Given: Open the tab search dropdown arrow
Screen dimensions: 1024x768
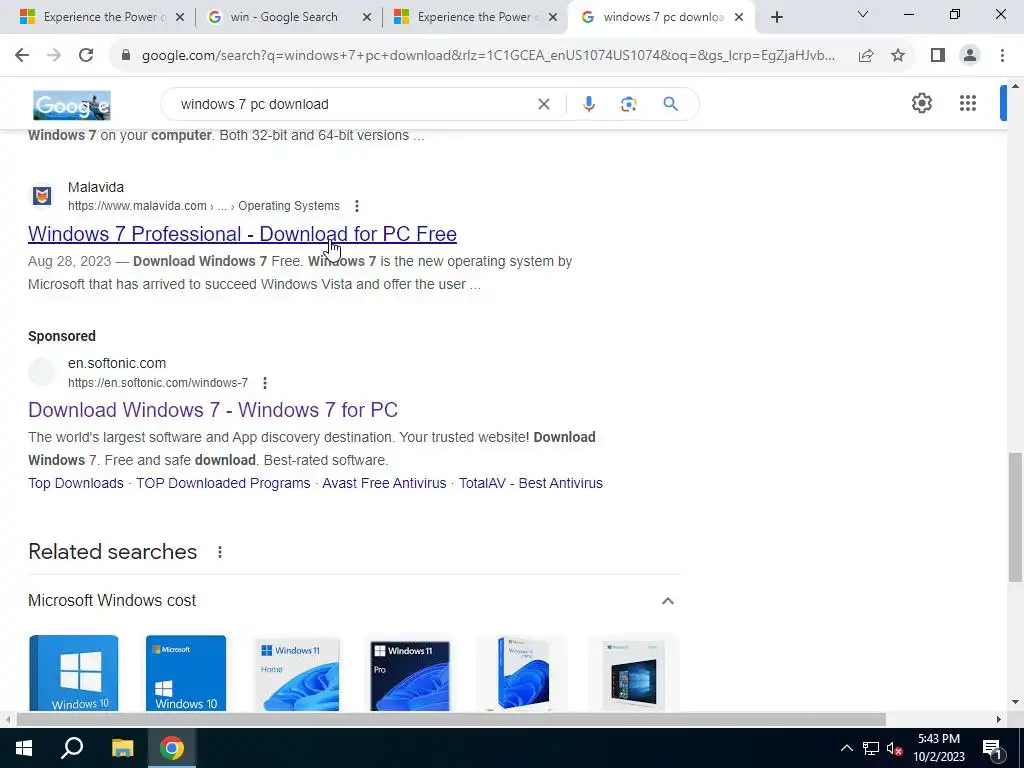Looking at the screenshot, I should (x=863, y=14).
